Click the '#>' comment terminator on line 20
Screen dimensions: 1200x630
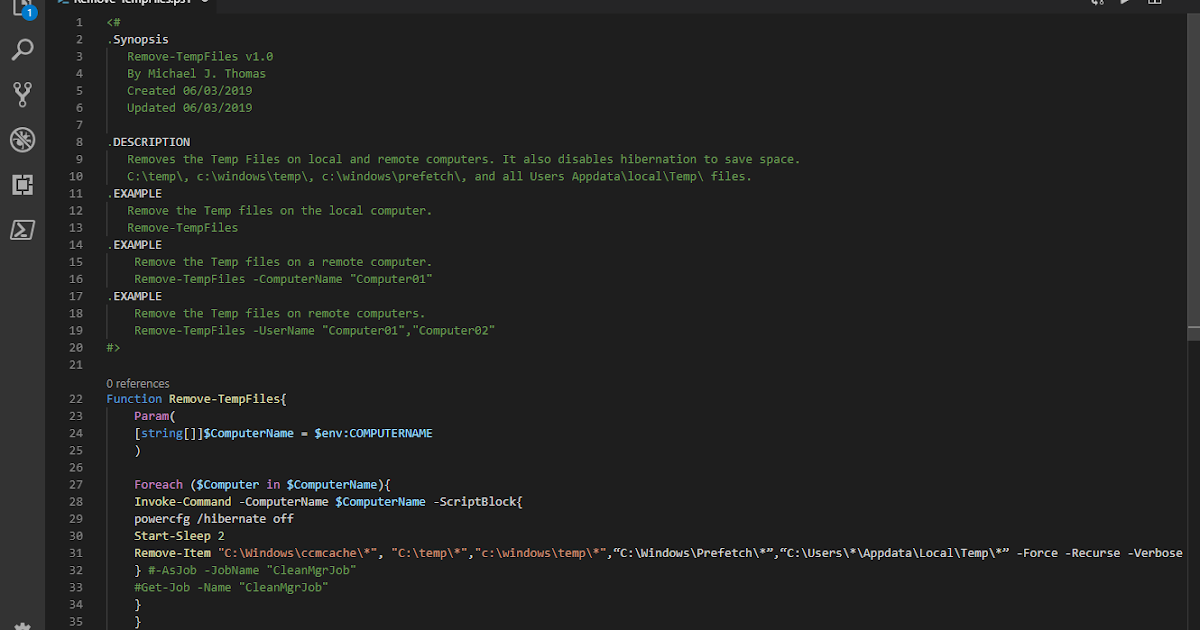(x=113, y=348)
